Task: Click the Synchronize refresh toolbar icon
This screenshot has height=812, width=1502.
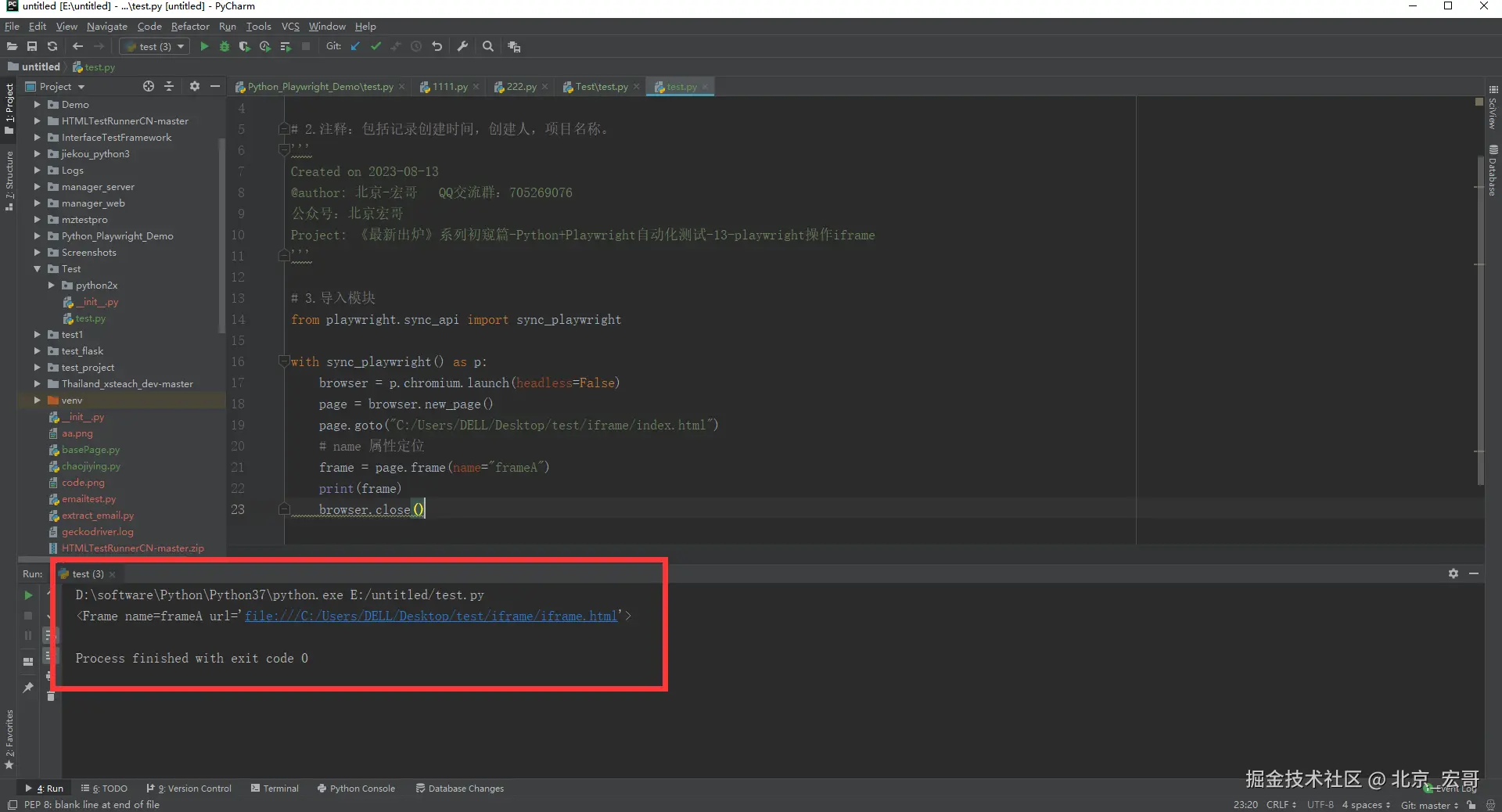Action: 52,47
